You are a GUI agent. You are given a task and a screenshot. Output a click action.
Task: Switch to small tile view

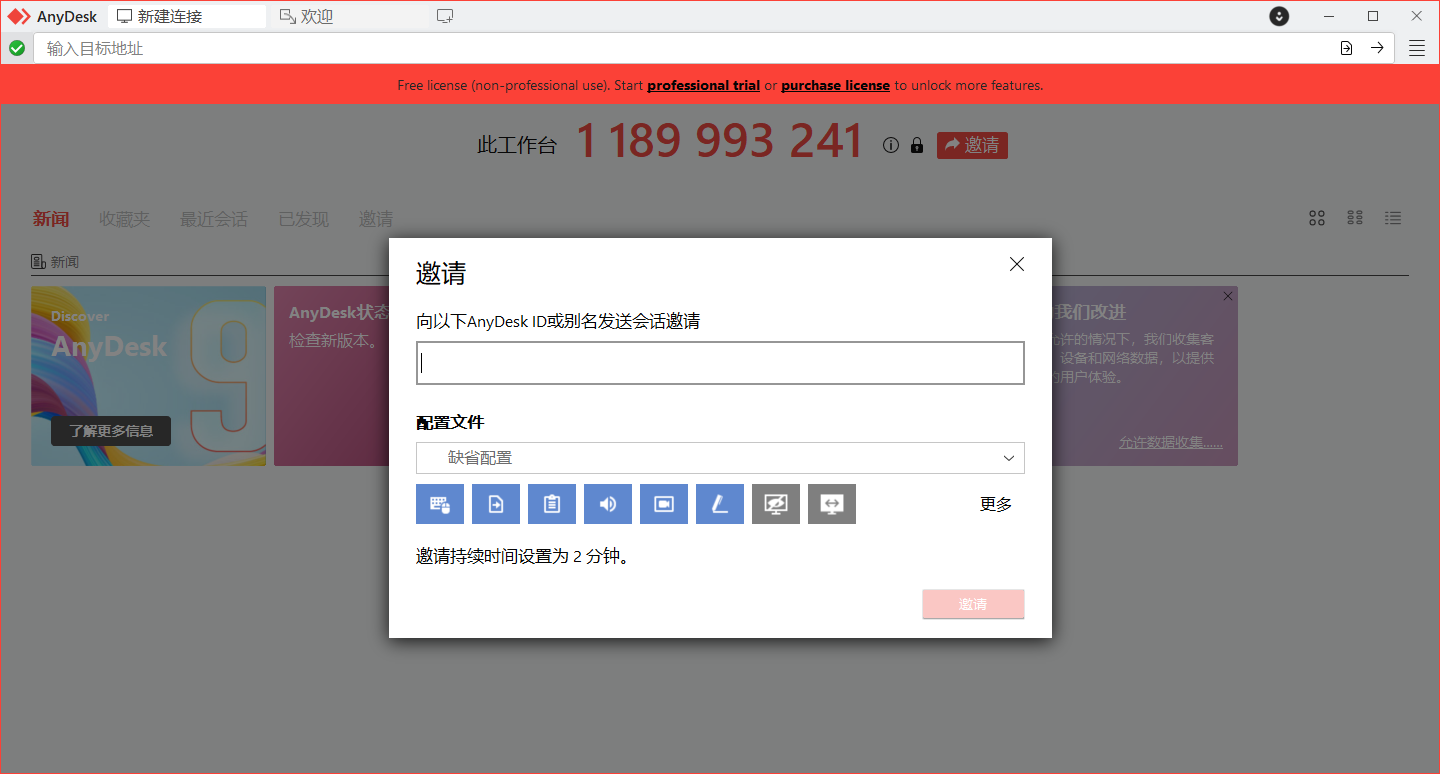(1355, 218)
